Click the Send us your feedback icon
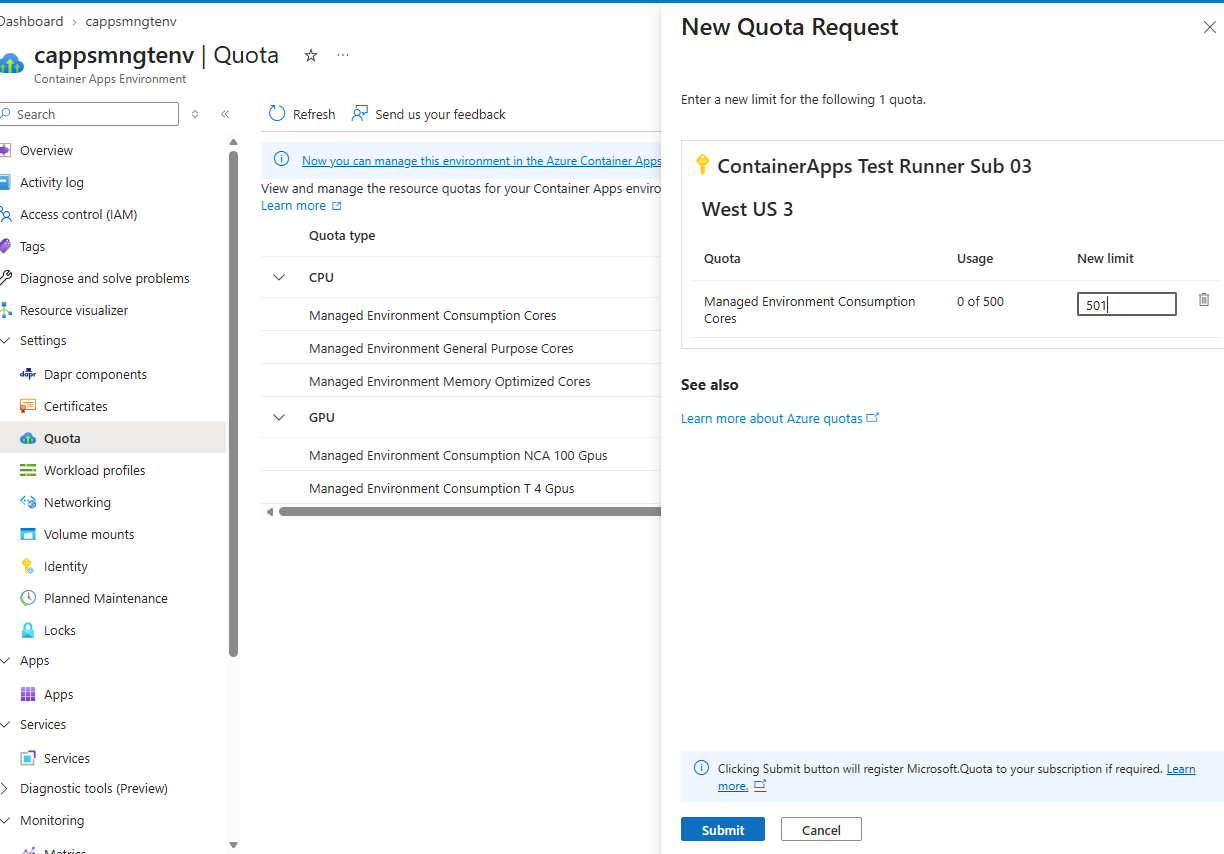 360,114
